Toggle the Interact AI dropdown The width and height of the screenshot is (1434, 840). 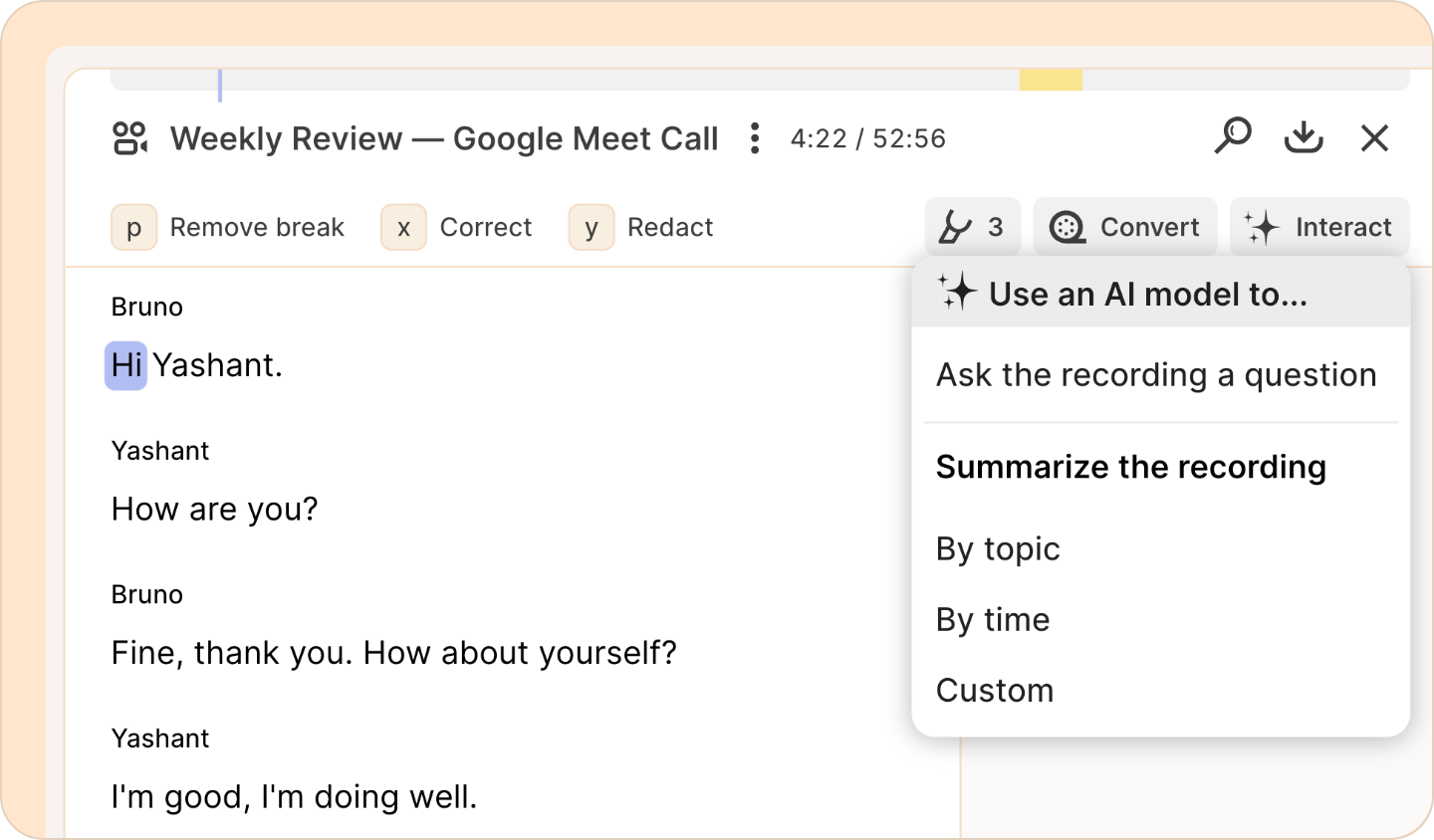[x=1319, y=227]
